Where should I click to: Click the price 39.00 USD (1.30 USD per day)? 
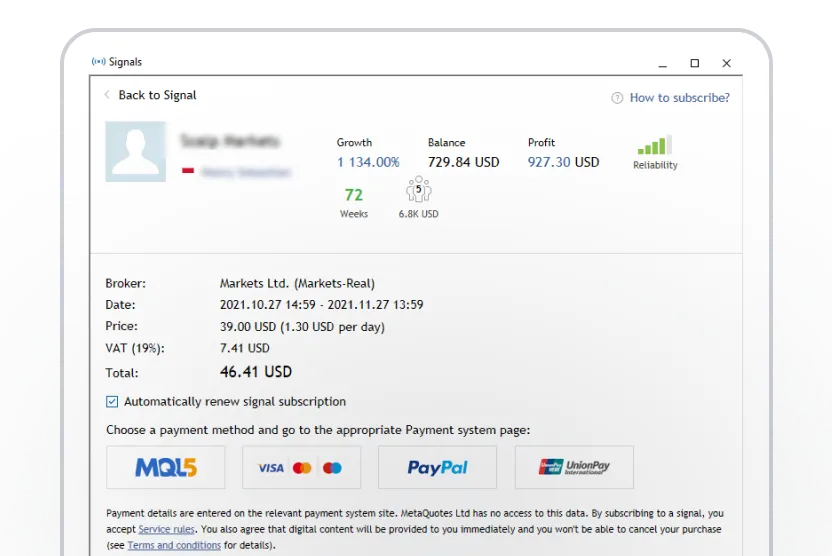pos(302,327)
